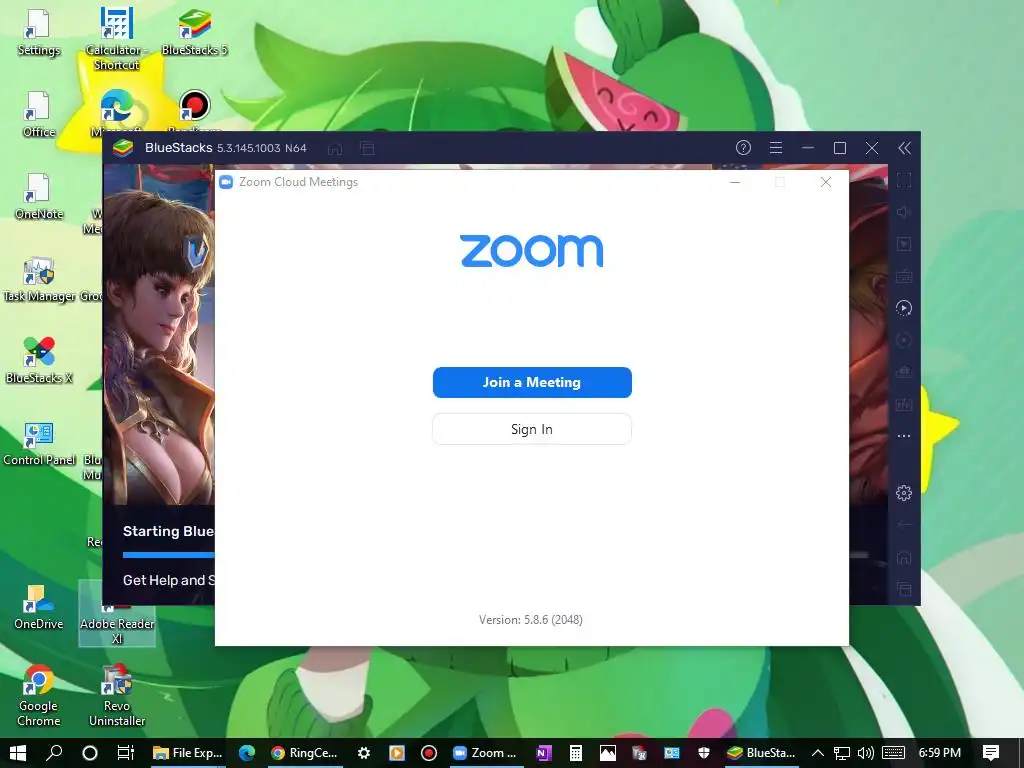The image size is (1024, 768).
Task: Open BlueStacks settings gear in sidebar
Action: click(904, 492)
